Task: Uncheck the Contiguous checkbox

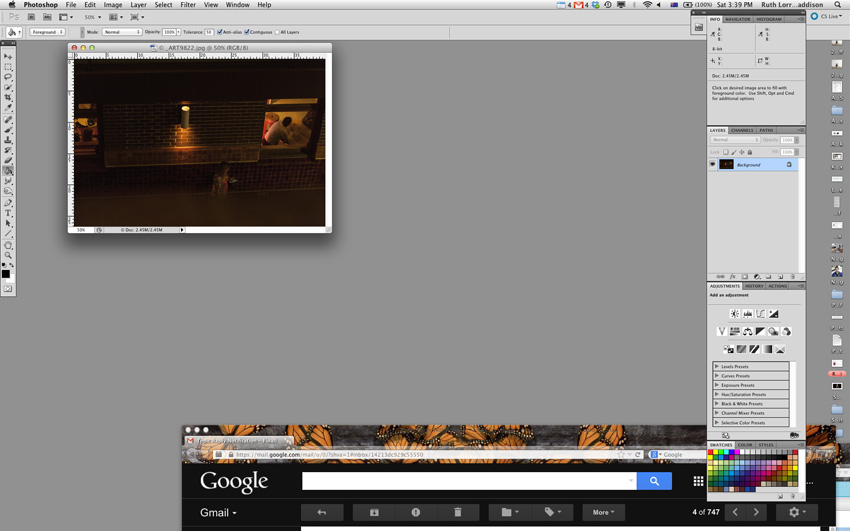Action: [x=247, y=32]
